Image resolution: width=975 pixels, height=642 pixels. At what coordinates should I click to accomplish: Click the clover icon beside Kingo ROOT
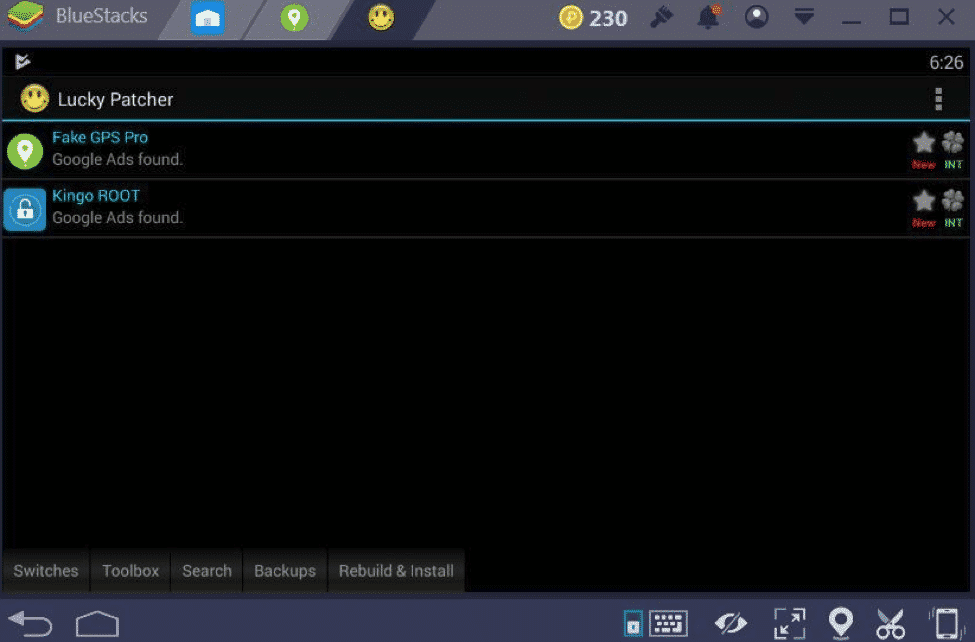(x=952, y=200)
